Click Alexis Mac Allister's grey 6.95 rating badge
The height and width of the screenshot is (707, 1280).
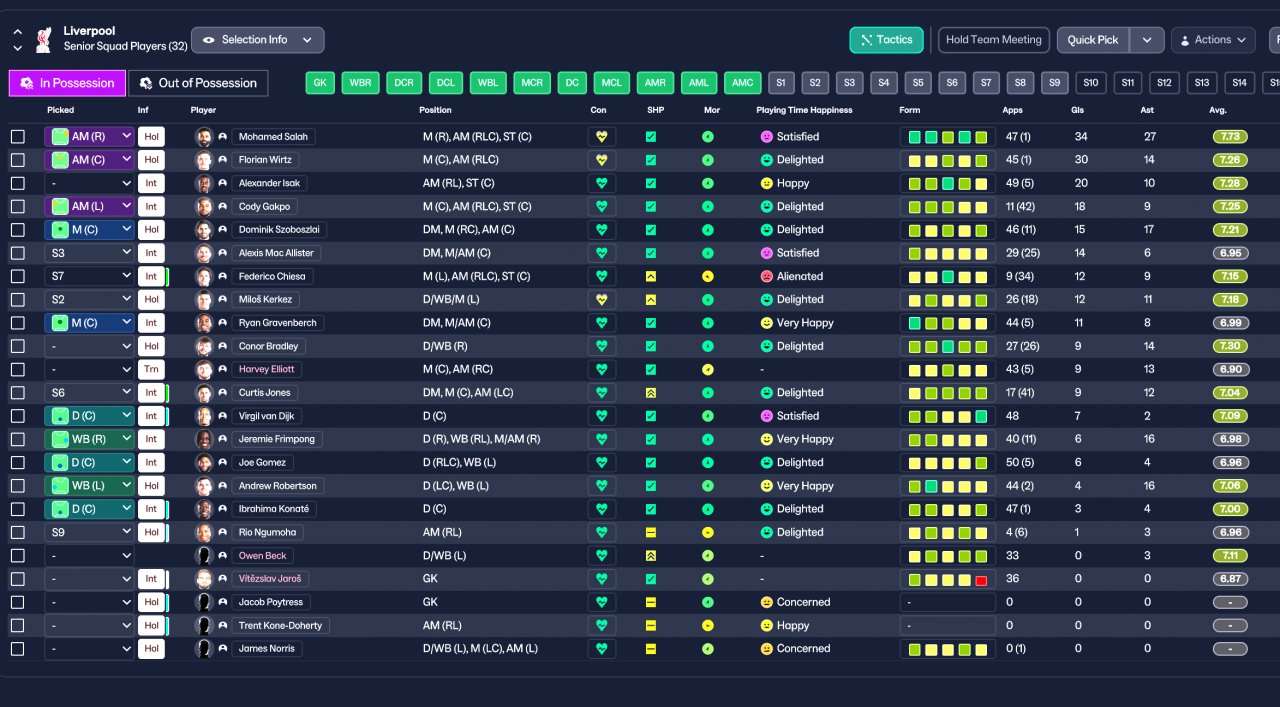coord(1230,253)
